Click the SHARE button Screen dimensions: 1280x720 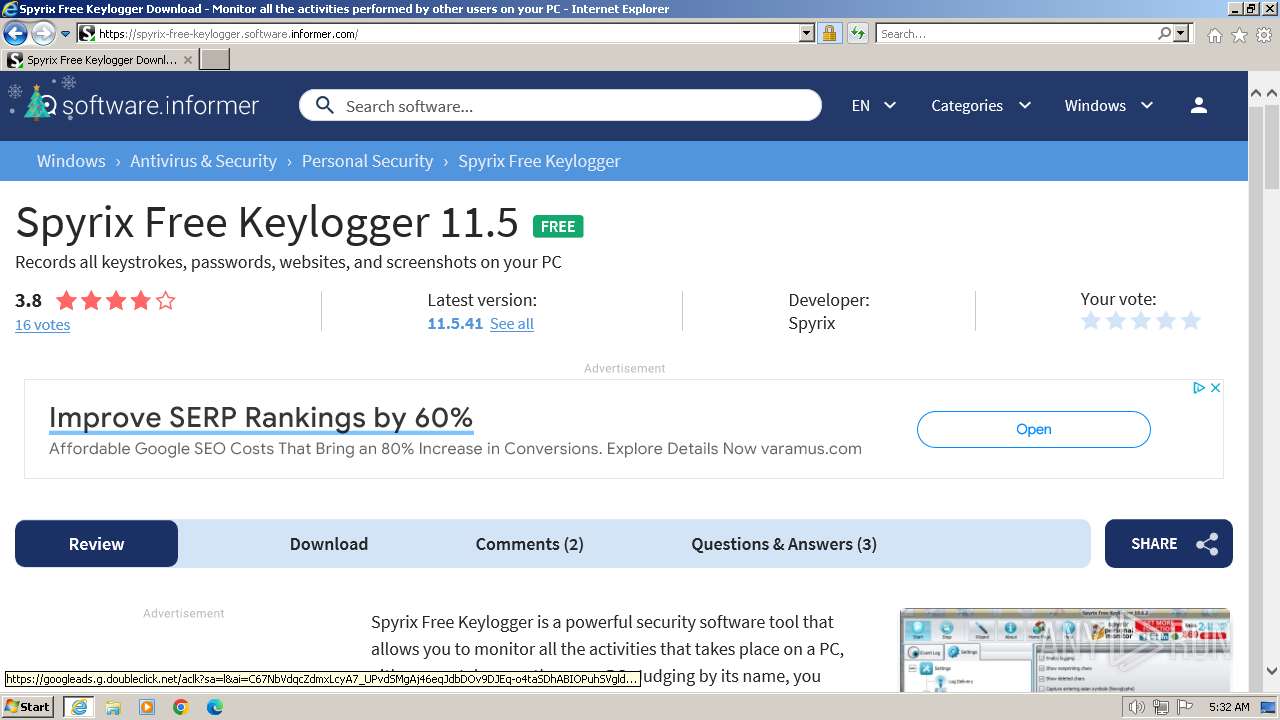coord(1169,544)
